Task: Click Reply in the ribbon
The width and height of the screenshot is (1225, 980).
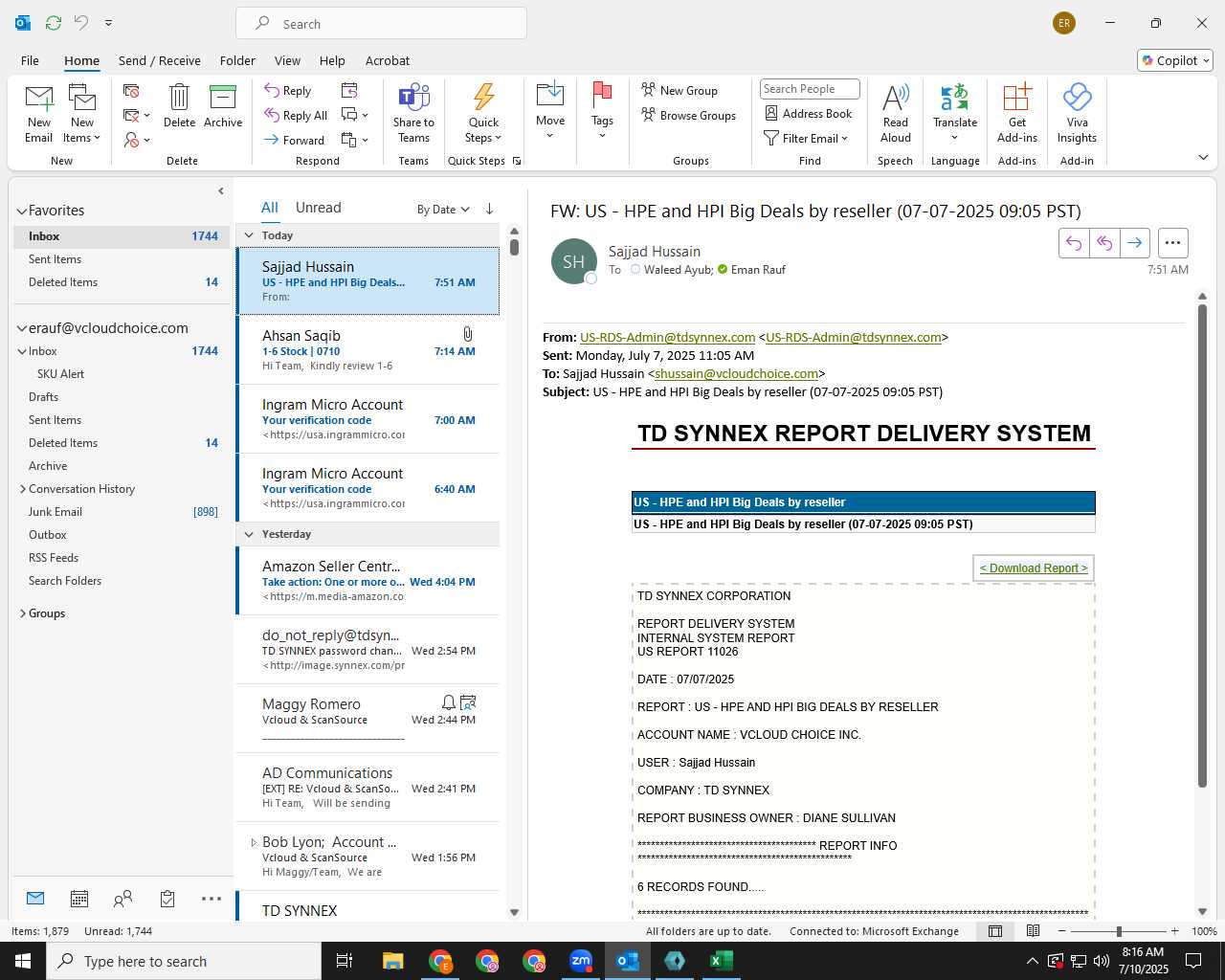Action: point(288,90)
